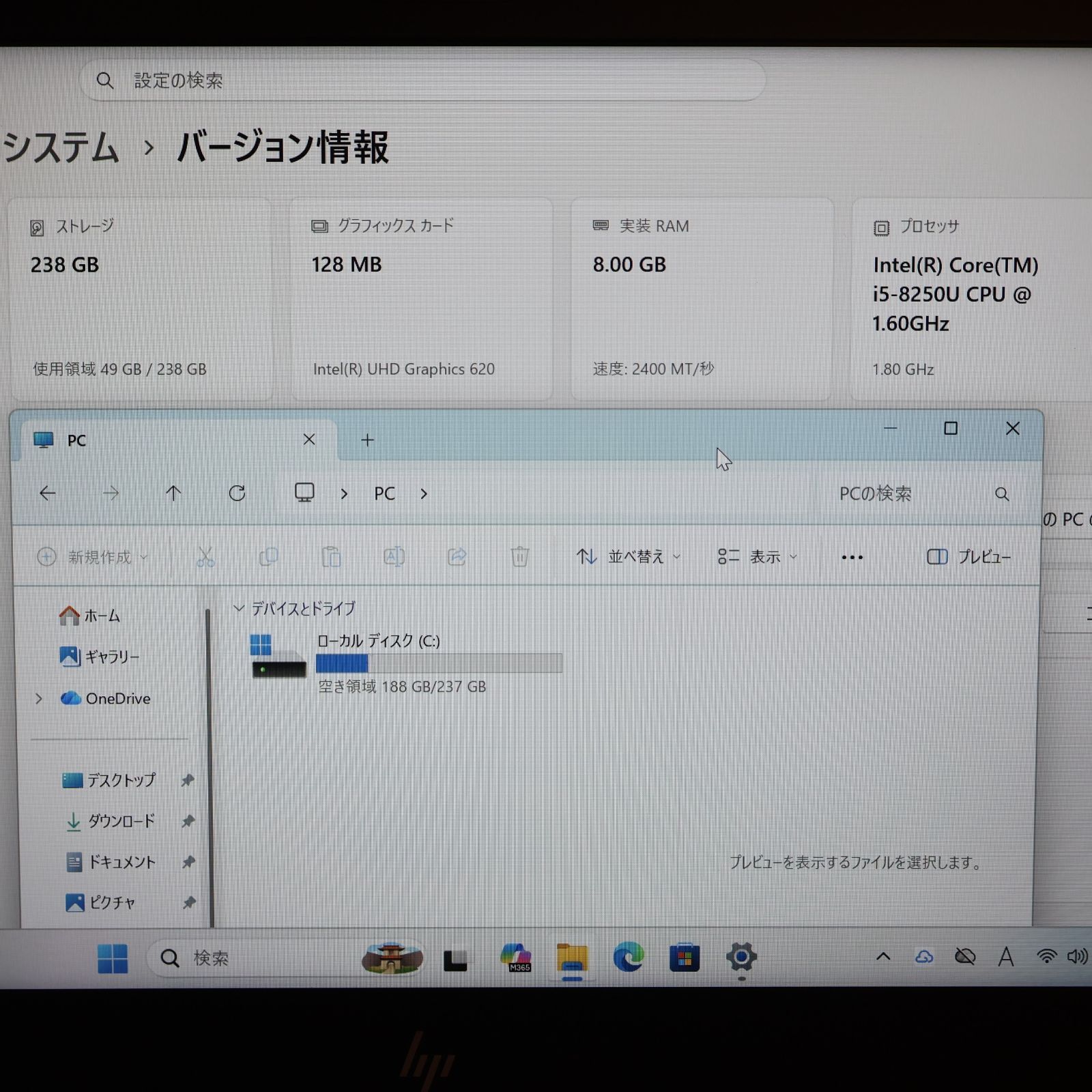
Task: Click システム breadcrumb in Settings window
Action: coord(60,147)
